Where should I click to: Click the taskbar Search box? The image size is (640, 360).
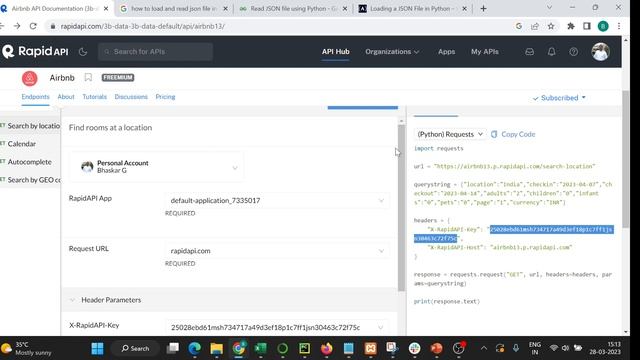point(135,349)
